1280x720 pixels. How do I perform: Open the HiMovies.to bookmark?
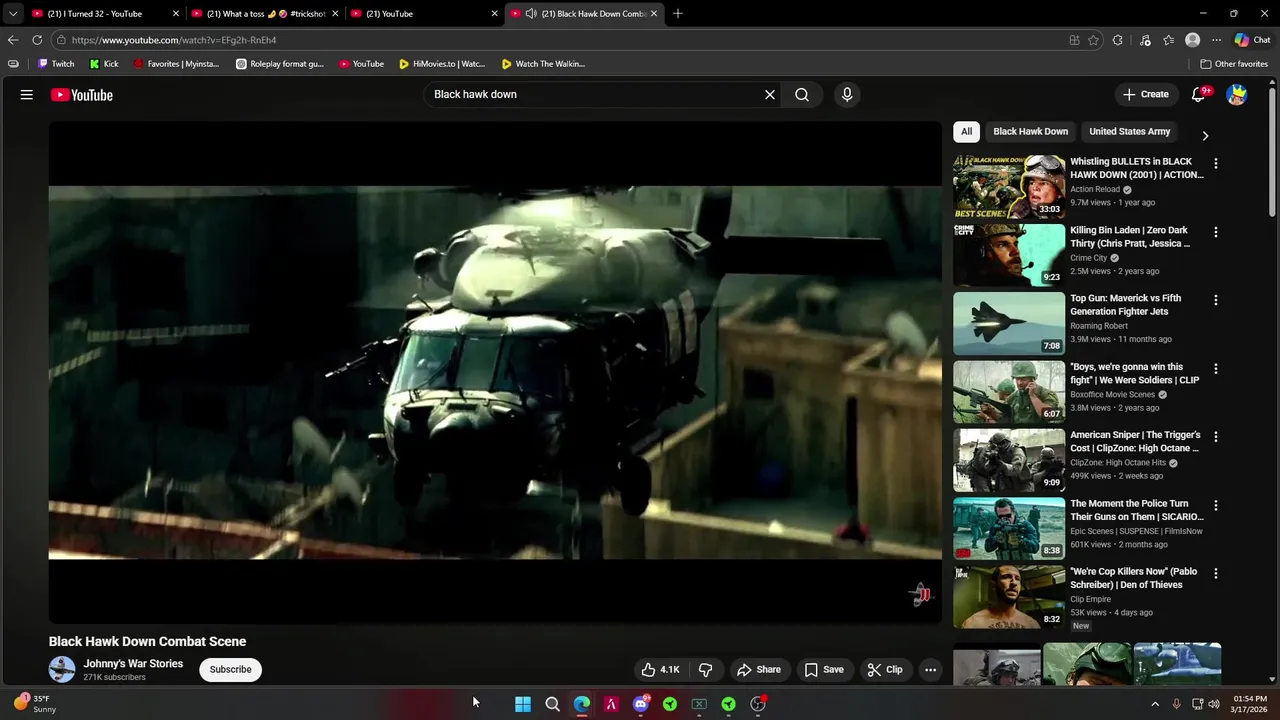[x=441, y=64]
